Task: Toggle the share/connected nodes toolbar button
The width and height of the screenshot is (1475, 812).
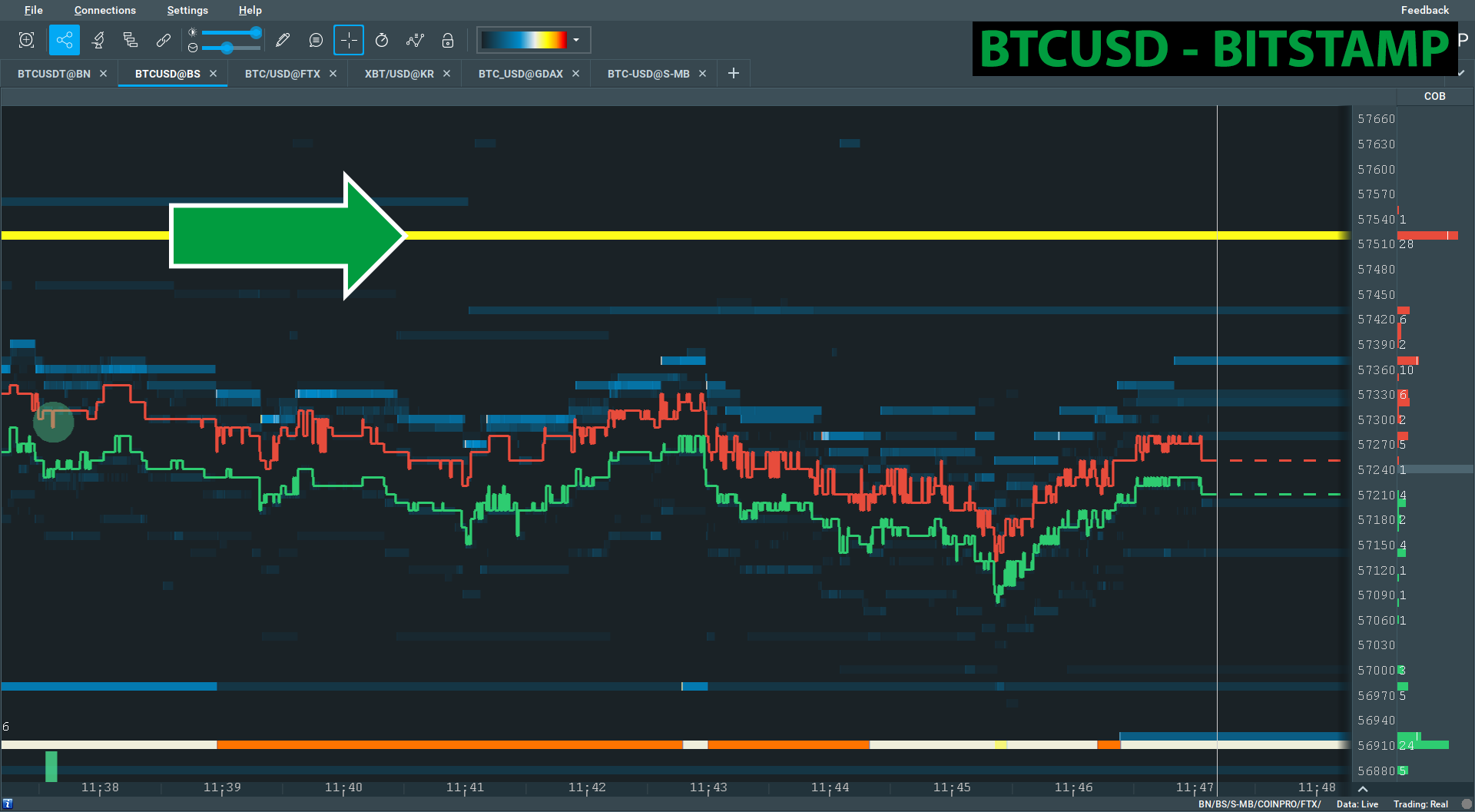Action: [65, 40]
